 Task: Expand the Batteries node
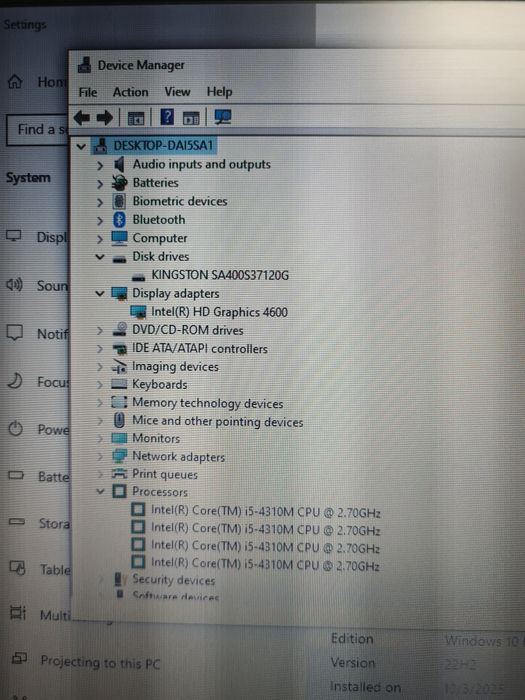(100, 184)
